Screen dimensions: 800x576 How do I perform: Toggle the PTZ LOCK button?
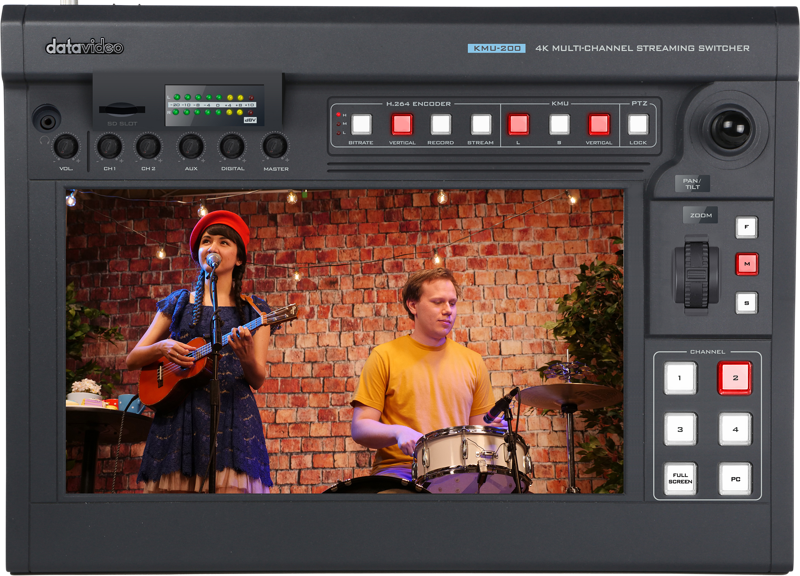pyautogui.click(x=638, y=124)
